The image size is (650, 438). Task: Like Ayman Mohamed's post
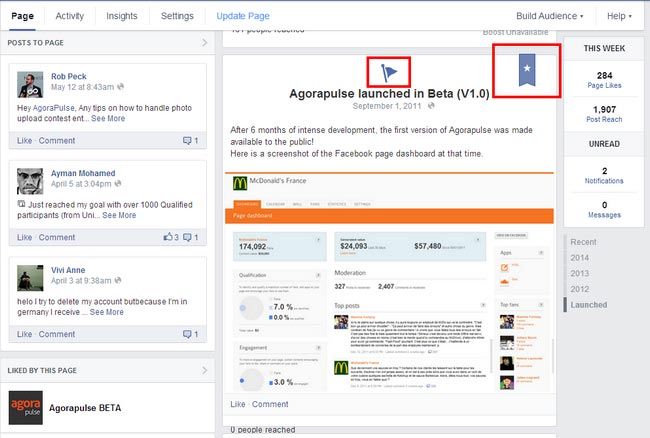point(24,237)
